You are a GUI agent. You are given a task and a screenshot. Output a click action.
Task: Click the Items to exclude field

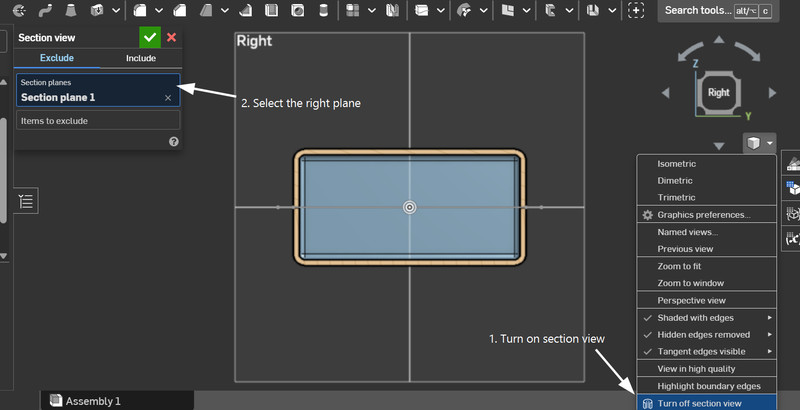97,121
